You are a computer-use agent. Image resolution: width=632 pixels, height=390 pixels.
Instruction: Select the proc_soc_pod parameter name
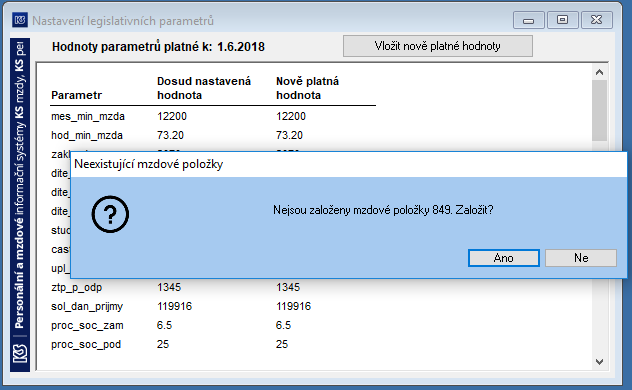(x=86, y=344)
